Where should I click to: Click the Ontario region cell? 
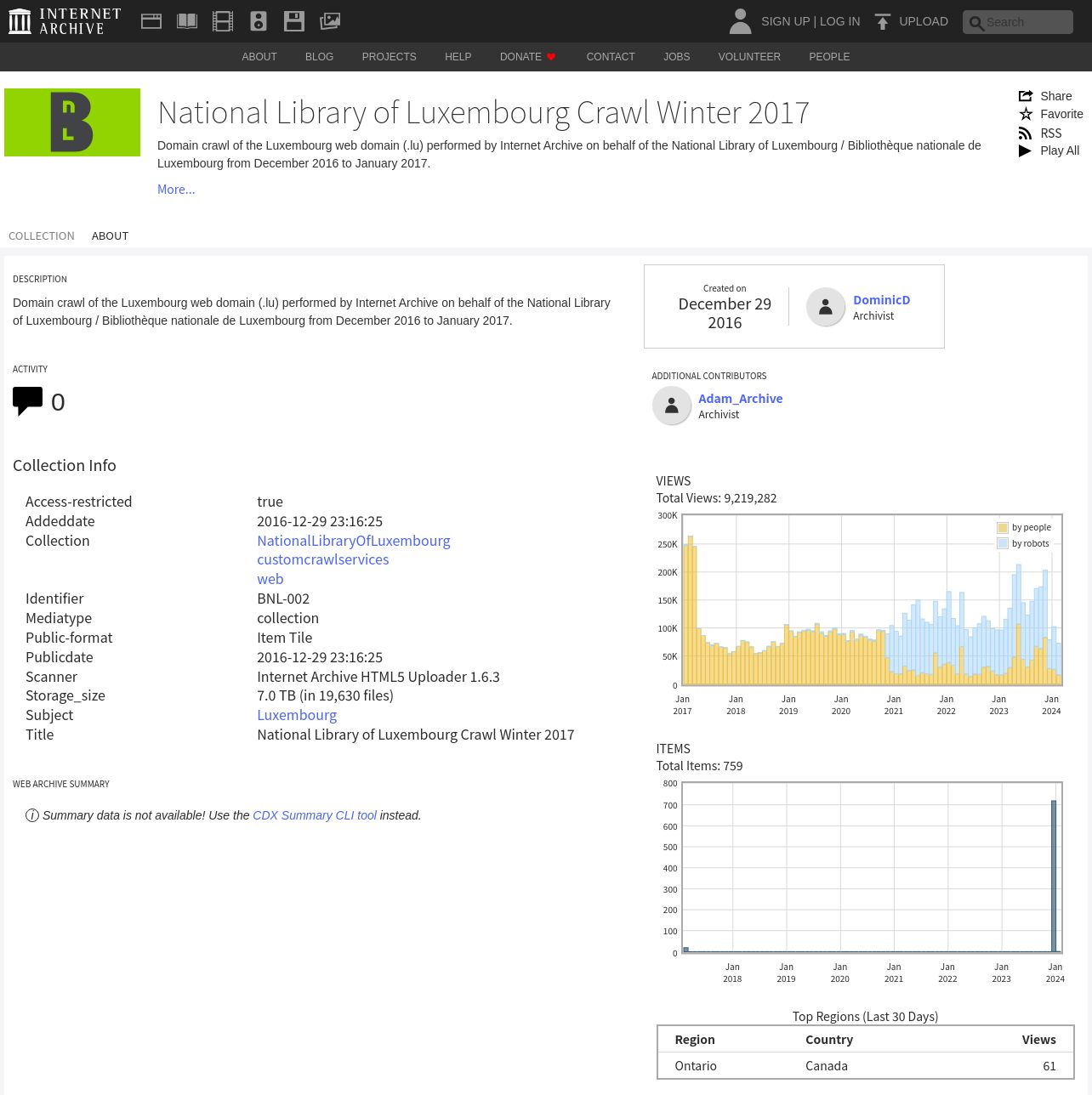[x=696, y=1066]
